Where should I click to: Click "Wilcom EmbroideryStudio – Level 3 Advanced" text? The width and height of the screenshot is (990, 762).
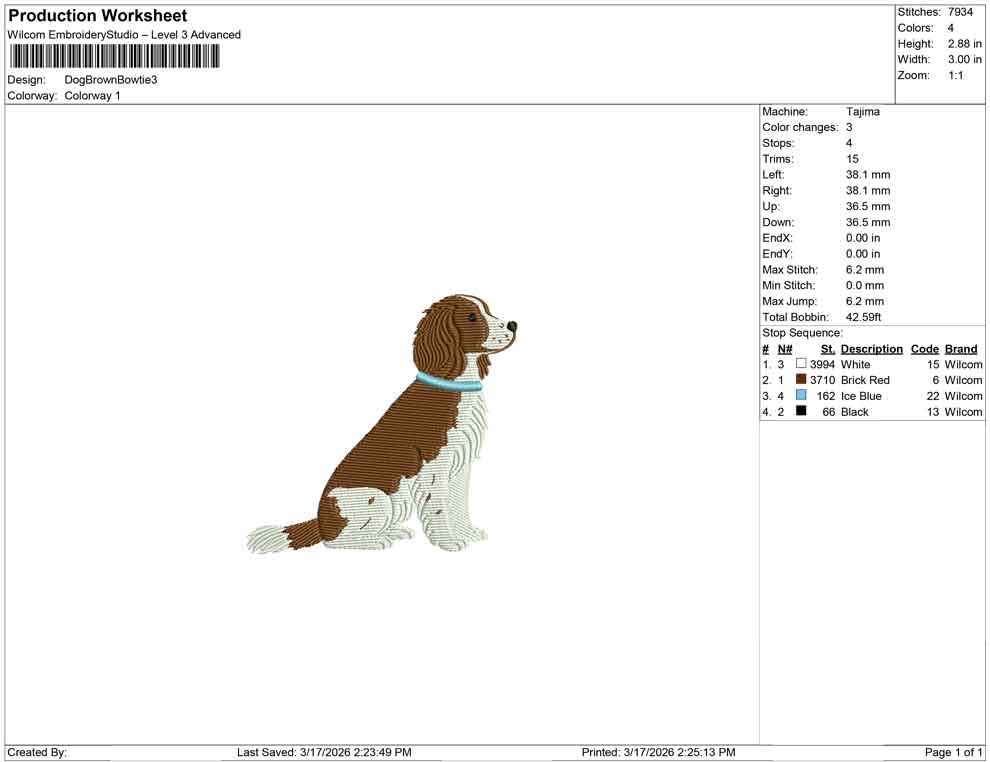(x=124, y=35)
